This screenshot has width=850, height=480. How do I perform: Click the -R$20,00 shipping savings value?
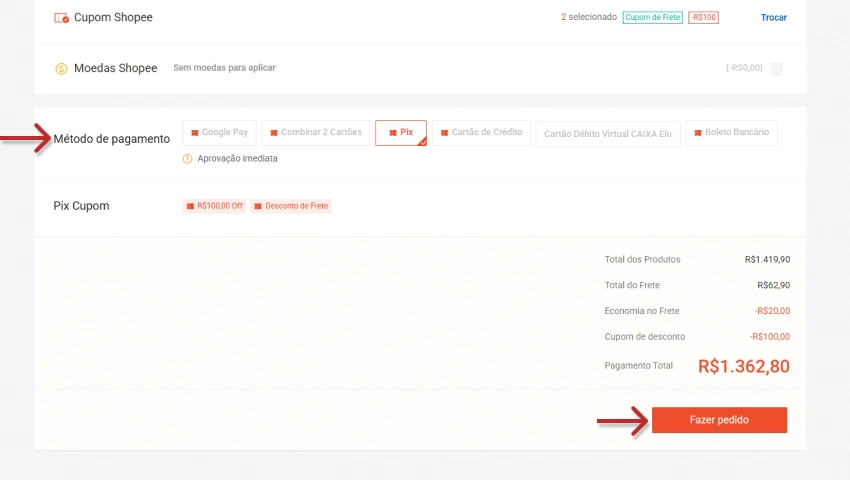tap(772, 311)
